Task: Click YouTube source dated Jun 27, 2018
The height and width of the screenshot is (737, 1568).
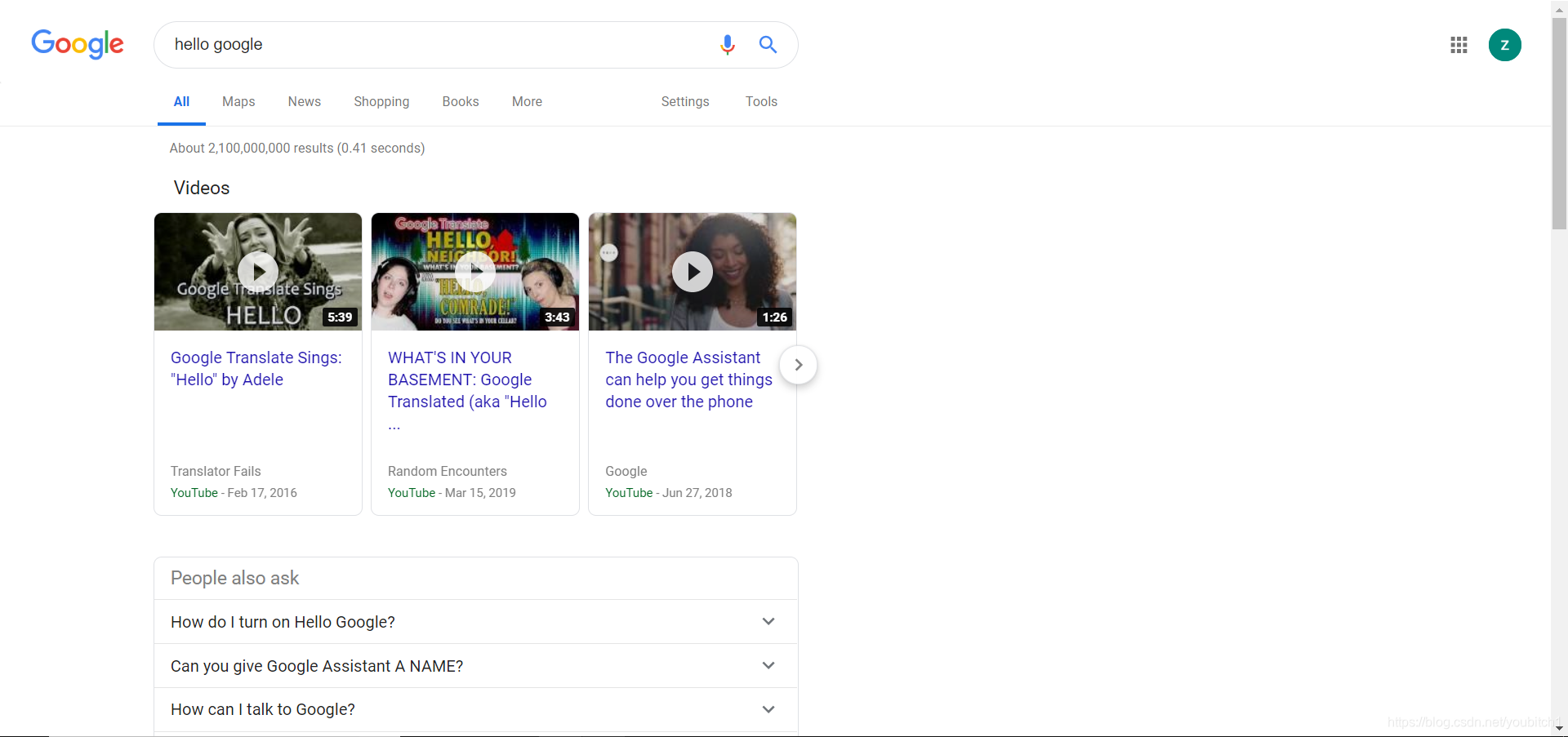Action: (629, 493)
